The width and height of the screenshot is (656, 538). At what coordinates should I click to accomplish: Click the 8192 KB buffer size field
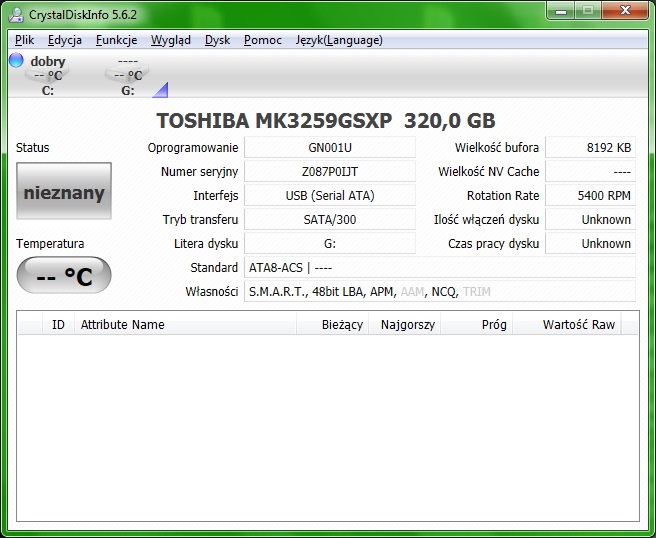point(590,147)
